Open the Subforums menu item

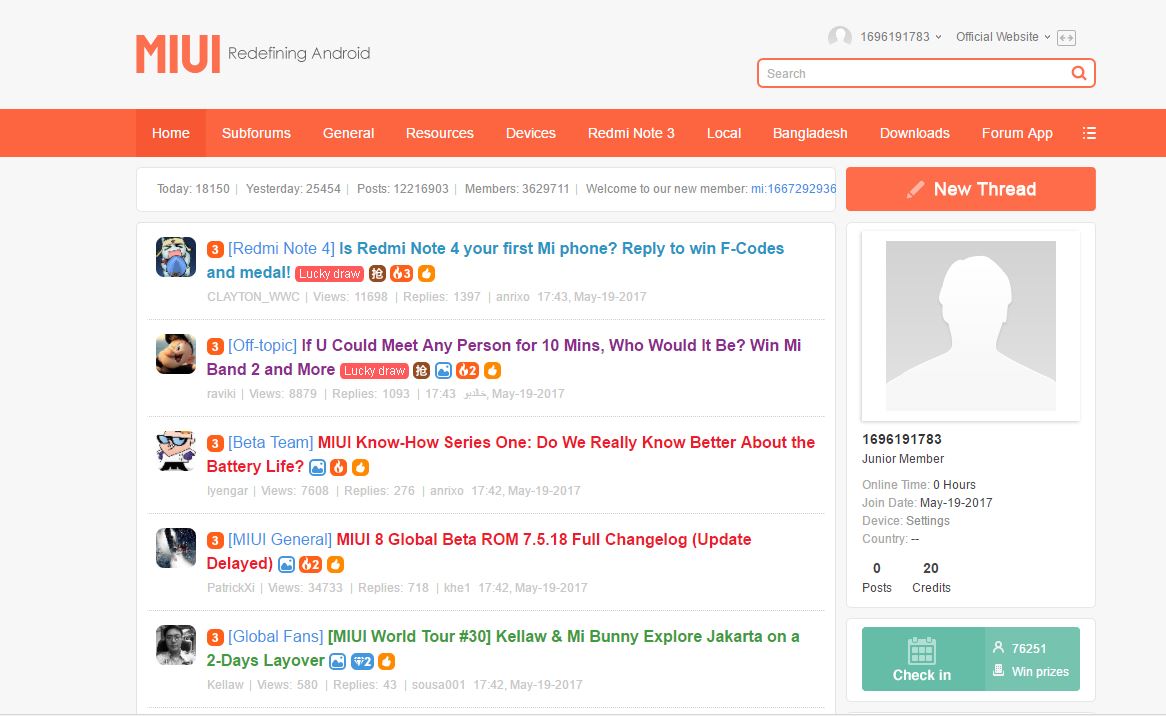click(256, 133)
